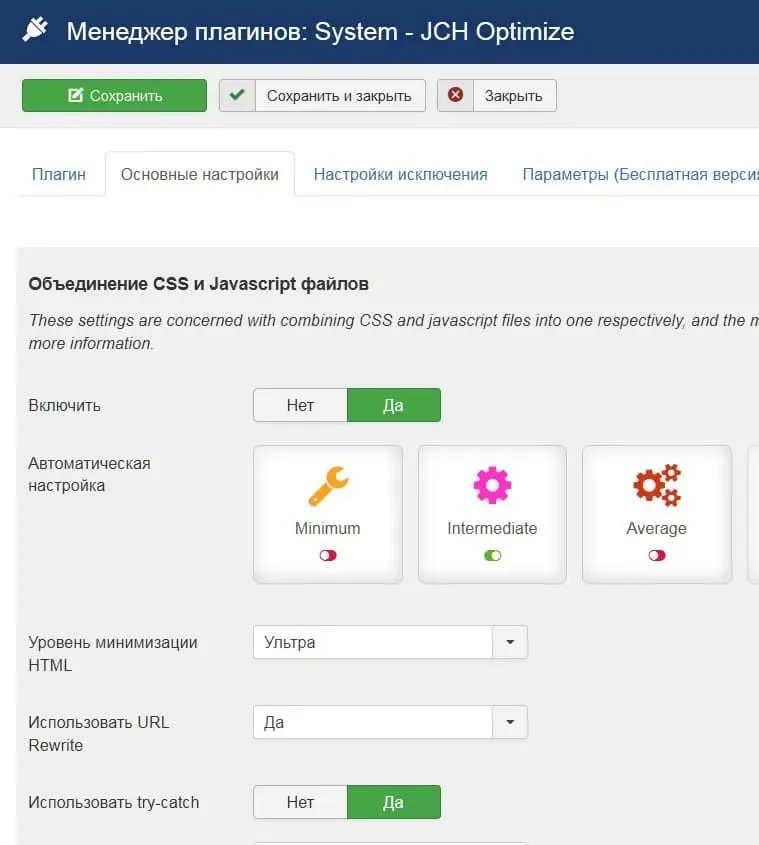
Task: Open the Уровень минимизации HTML dropdown
Action: point(390,642)
